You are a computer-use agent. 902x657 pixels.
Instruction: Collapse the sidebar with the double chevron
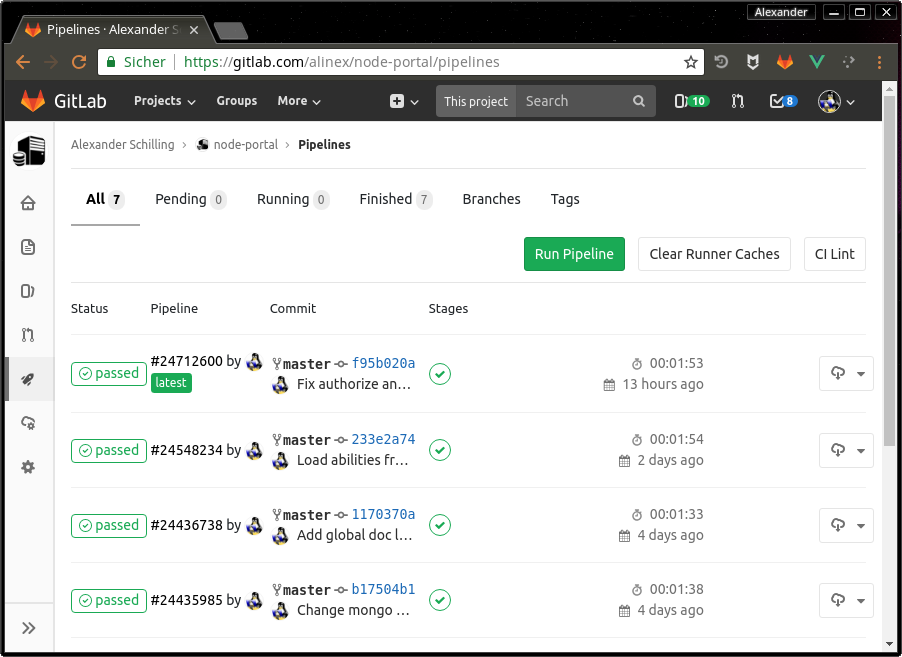(x=27, y=626)
